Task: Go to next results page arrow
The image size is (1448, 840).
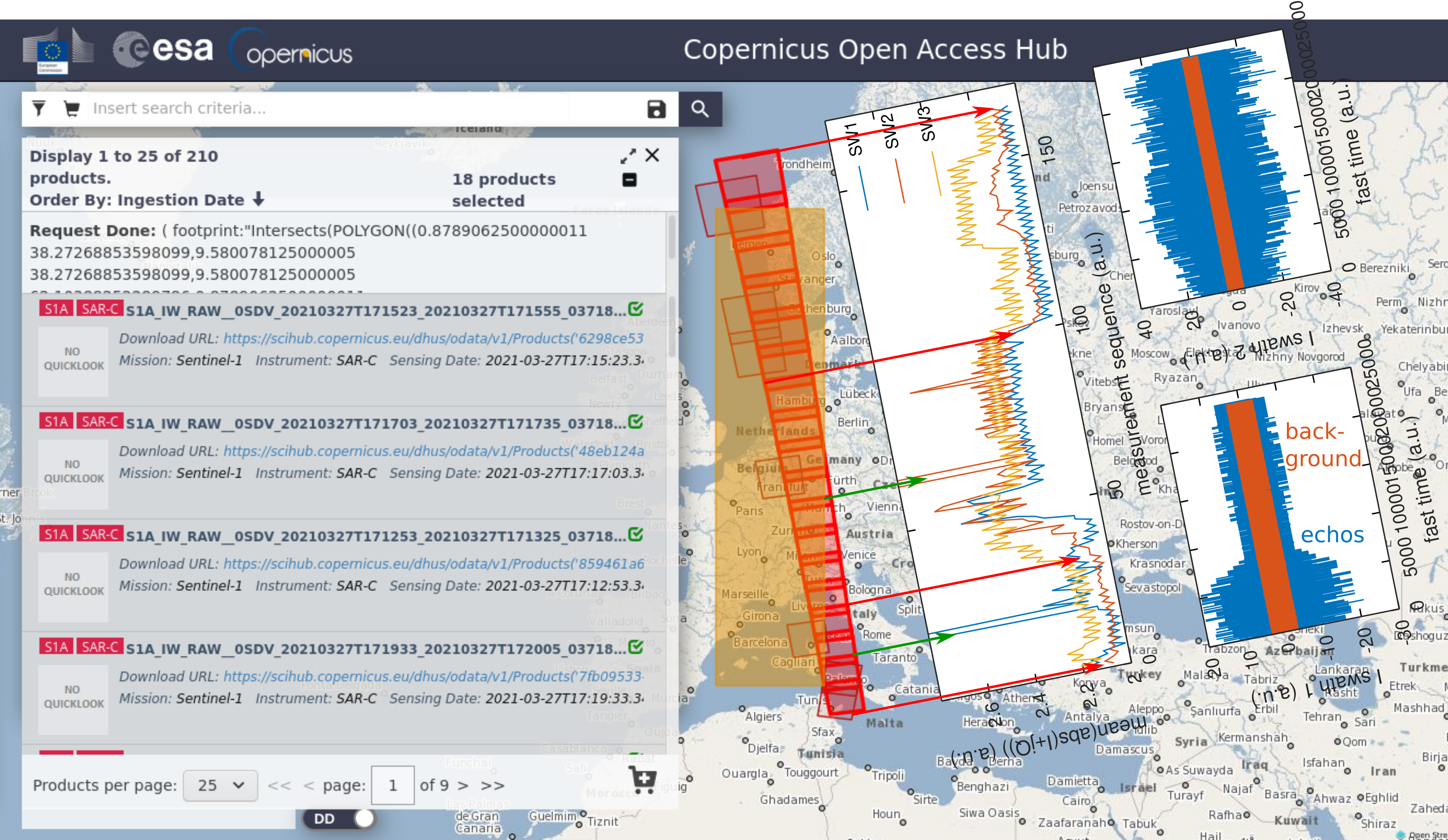Action: (x=463, y=785)
